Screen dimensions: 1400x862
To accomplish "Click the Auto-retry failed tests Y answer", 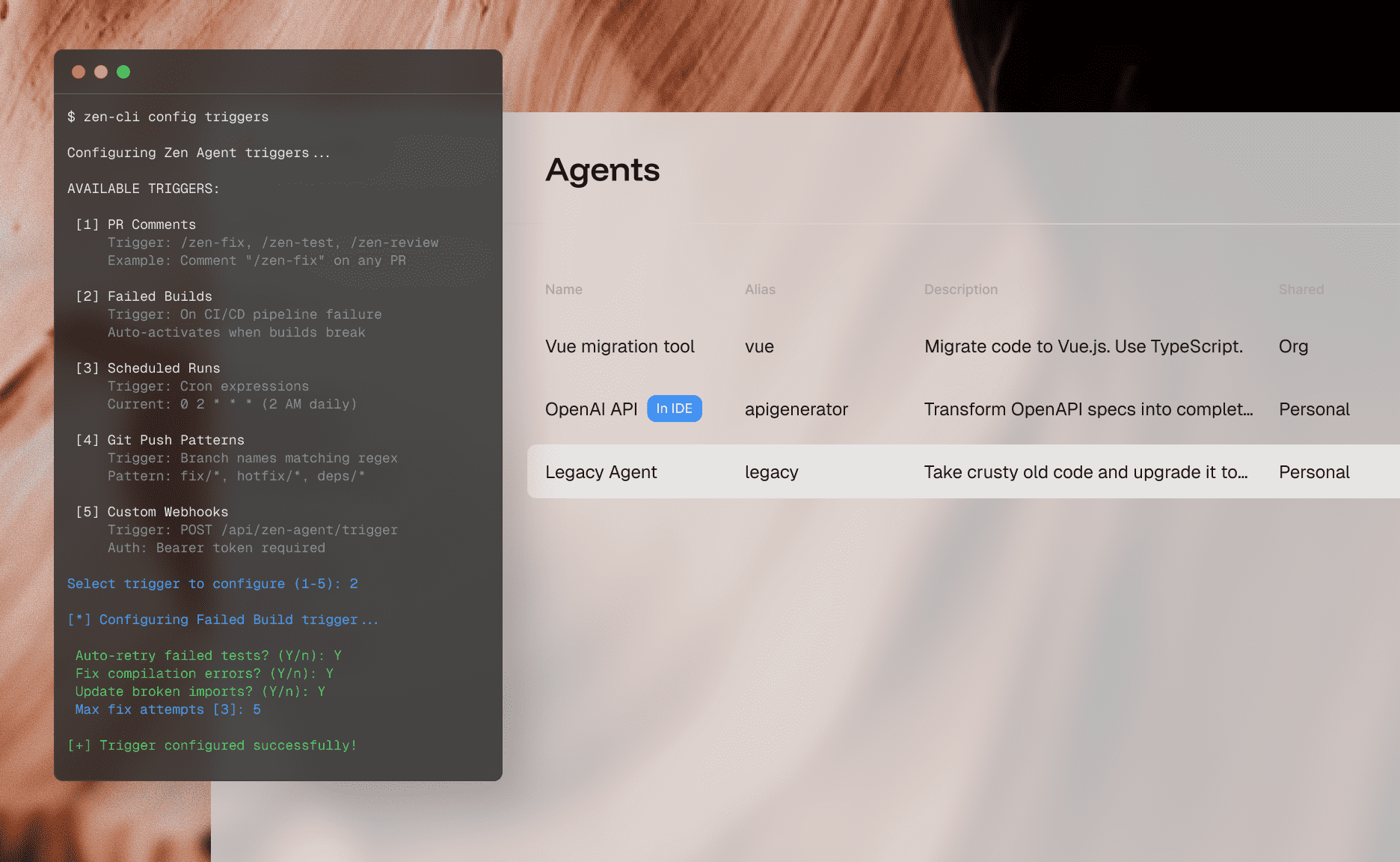I will [338, 655].
